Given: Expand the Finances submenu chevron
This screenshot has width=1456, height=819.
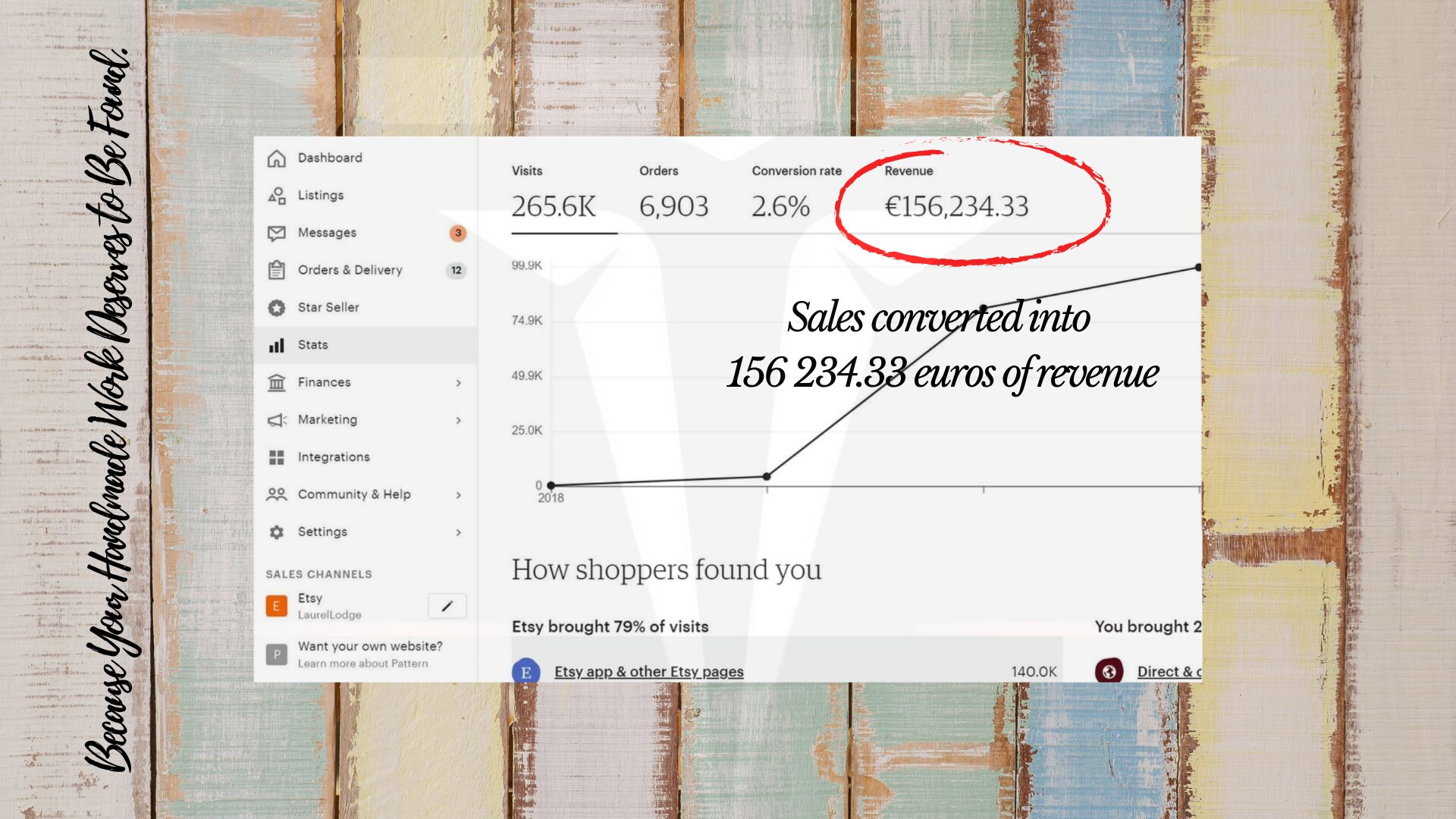Looking at the screenshot, I should click(459, 383).
